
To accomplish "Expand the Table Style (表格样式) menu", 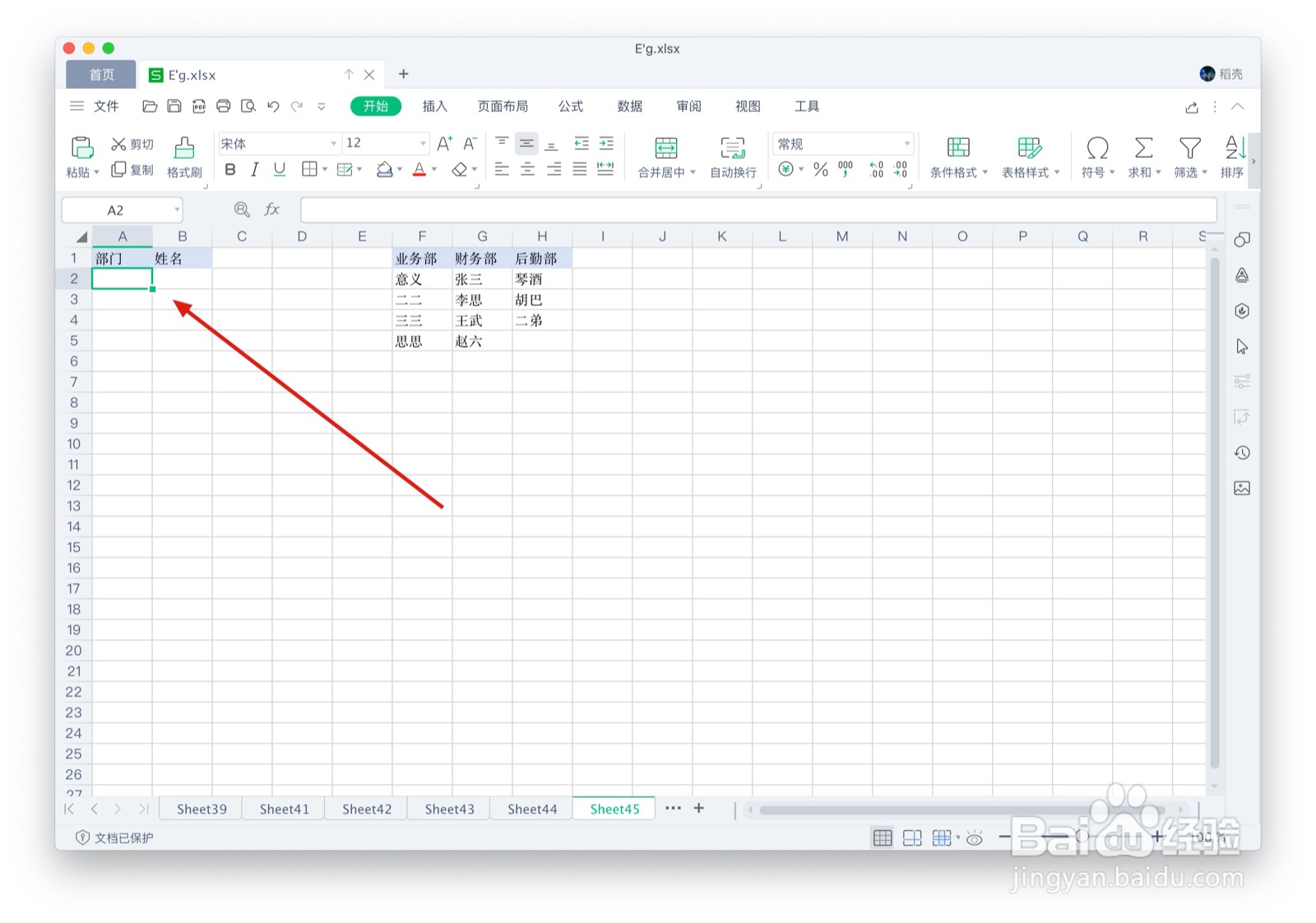I will (1057, 173).
